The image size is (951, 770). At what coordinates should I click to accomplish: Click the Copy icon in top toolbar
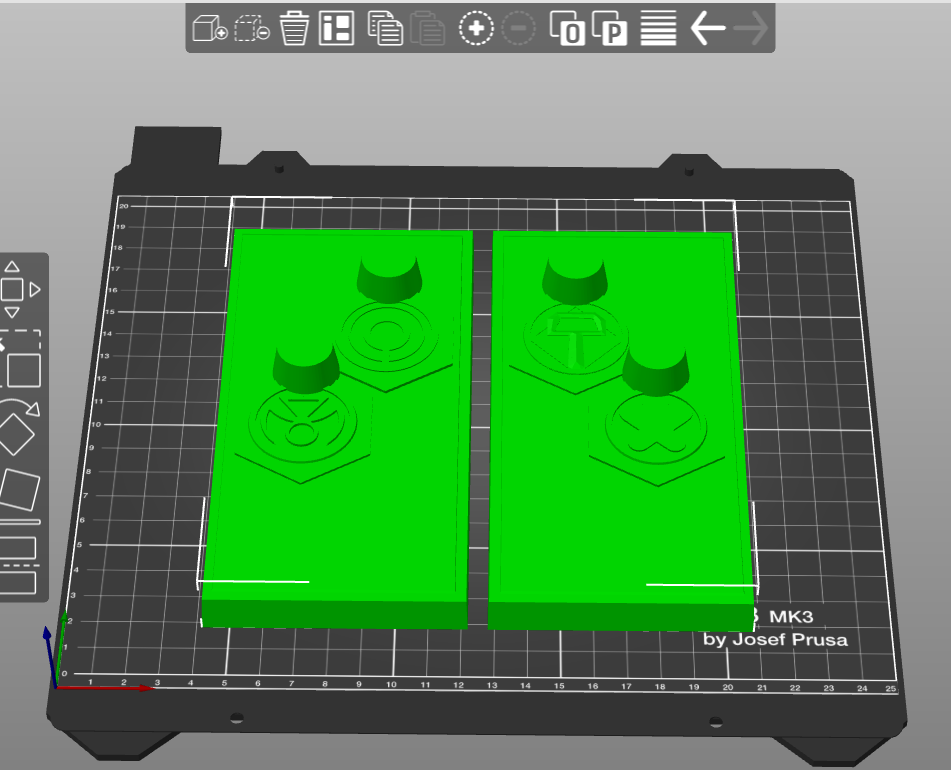coord(385,28)
